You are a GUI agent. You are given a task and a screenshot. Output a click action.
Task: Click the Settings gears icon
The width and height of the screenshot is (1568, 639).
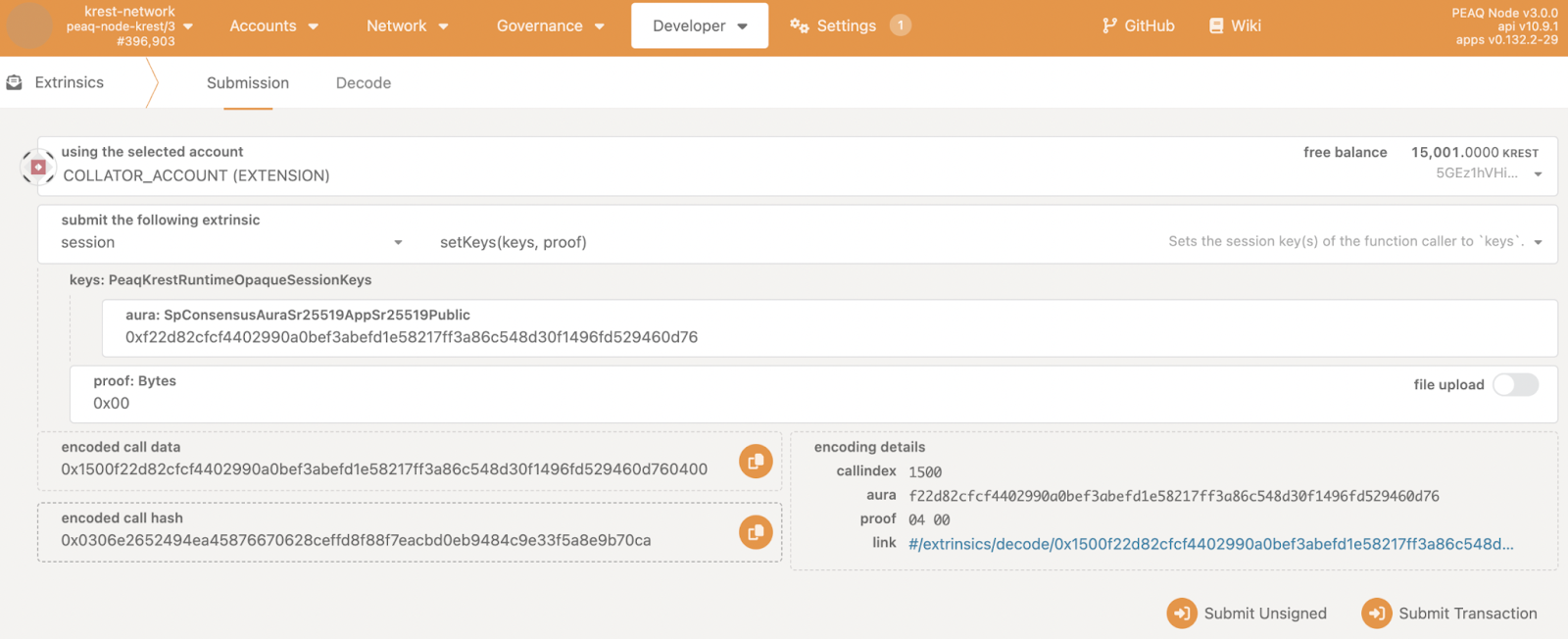799,25
